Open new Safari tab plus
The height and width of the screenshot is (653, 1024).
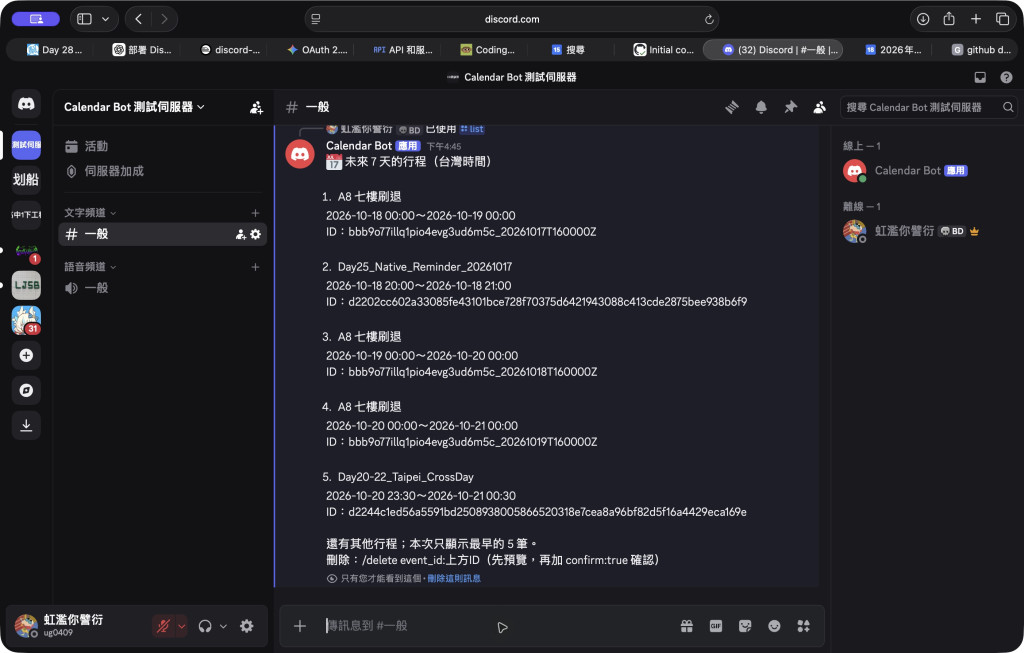(976, 19)
